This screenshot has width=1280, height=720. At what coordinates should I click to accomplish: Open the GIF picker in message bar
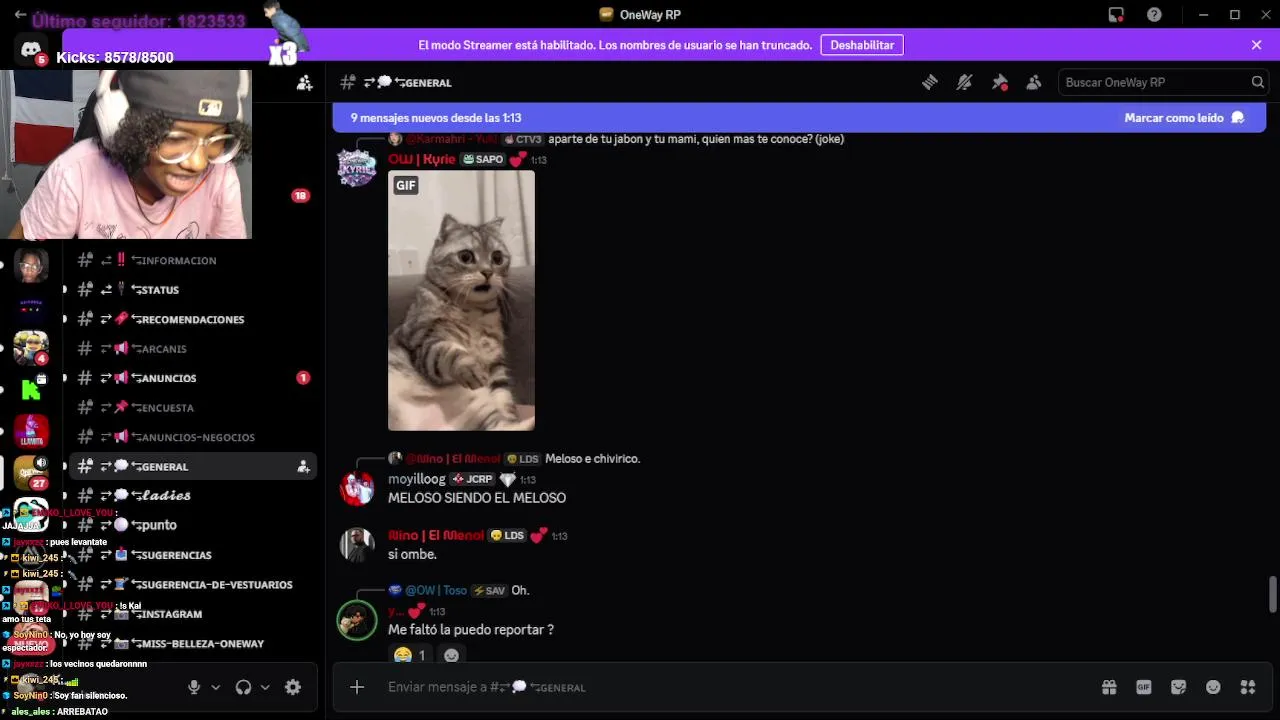point(1144,687)
